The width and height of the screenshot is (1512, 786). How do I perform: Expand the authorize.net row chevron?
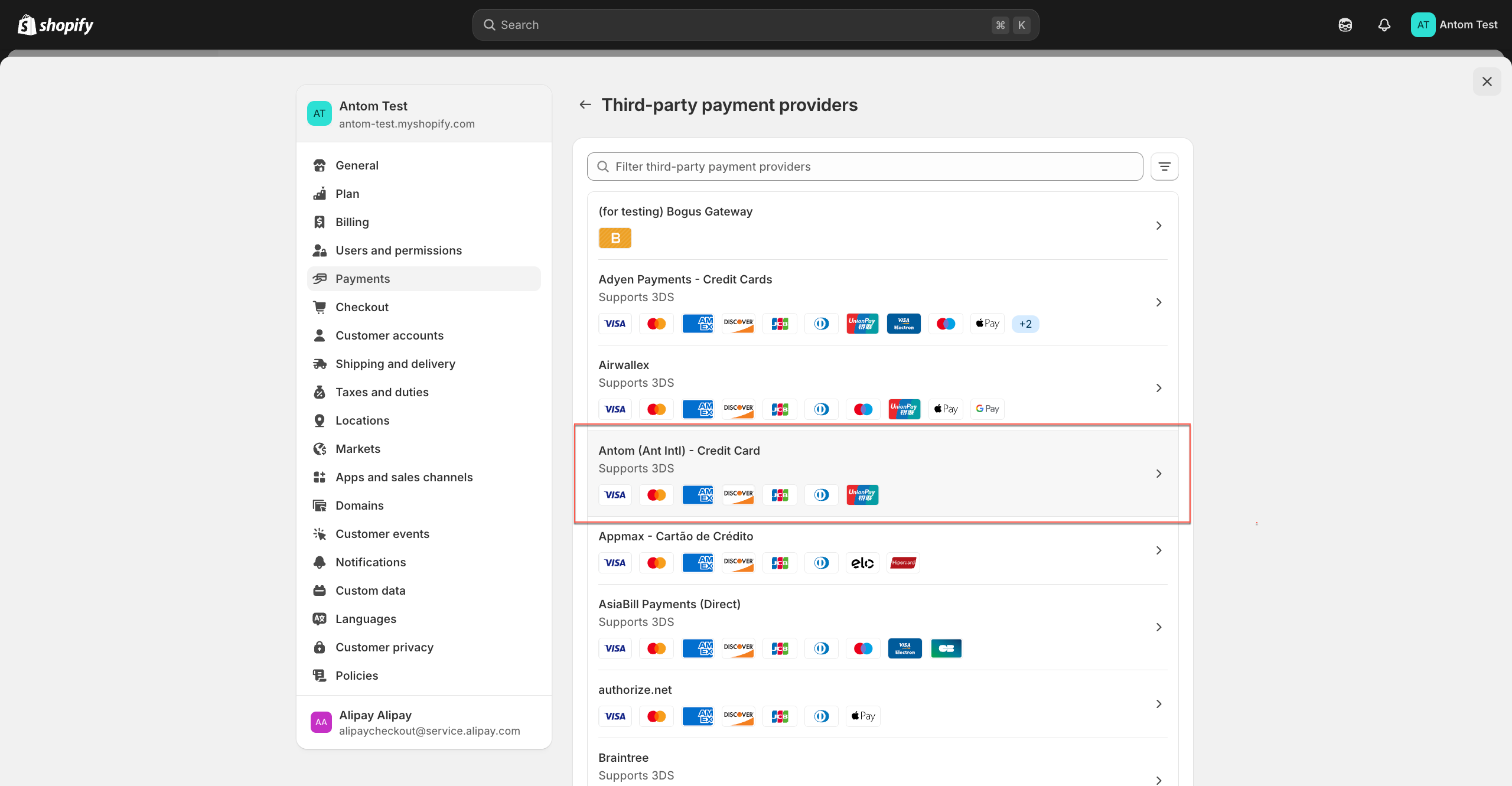(1159, 704)
